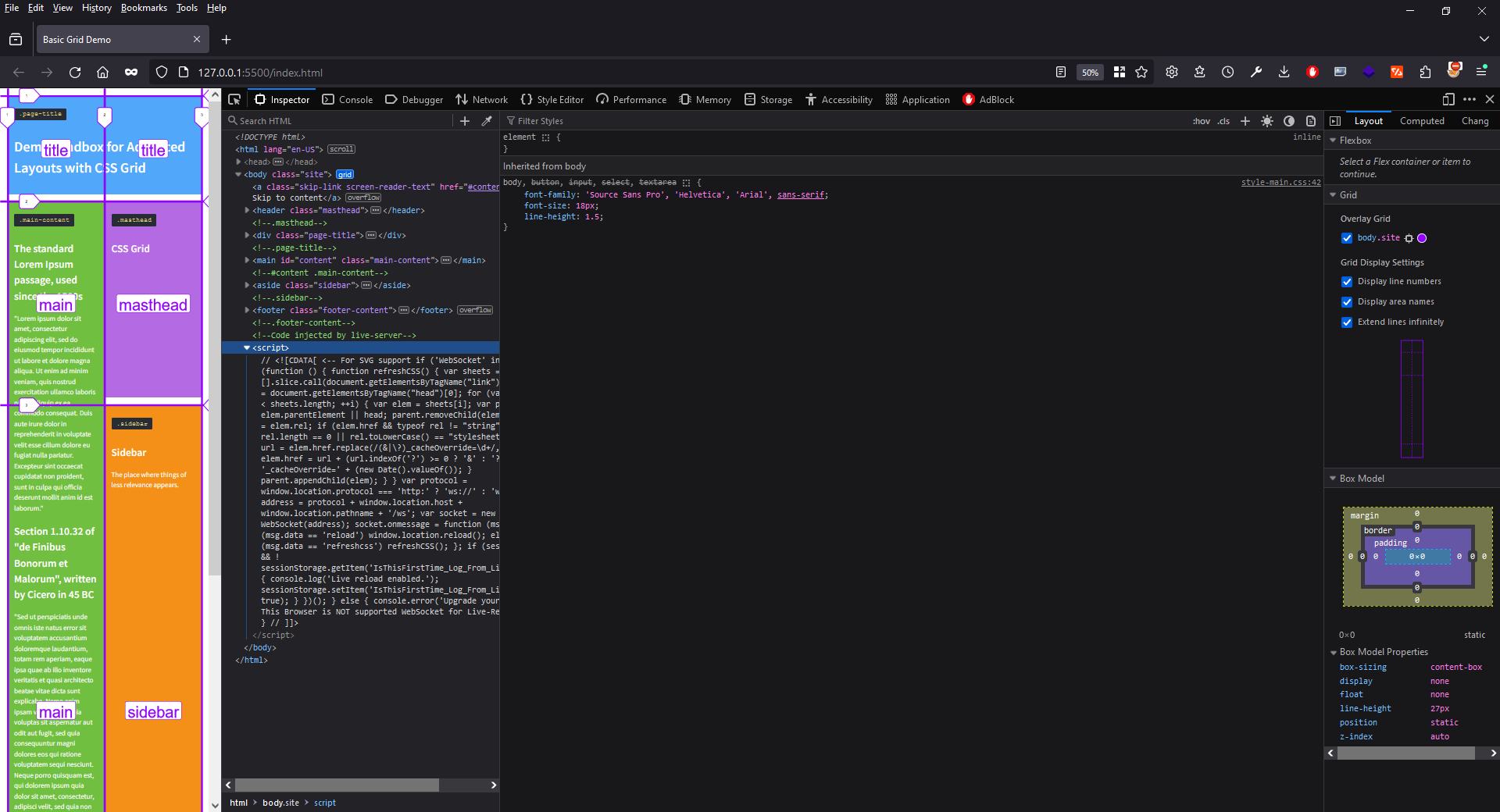The width and height of the screenshot is (1500, 812).
Task: Collapse the Box Model section
Action: point(1333,479)
